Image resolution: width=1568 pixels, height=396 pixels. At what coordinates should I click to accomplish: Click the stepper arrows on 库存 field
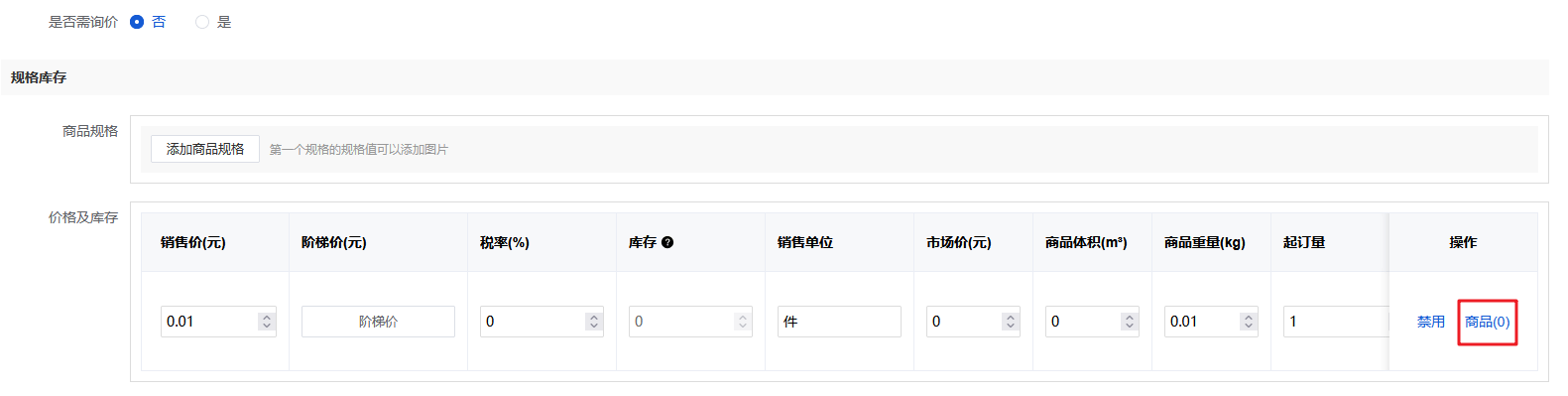point(743,322)
